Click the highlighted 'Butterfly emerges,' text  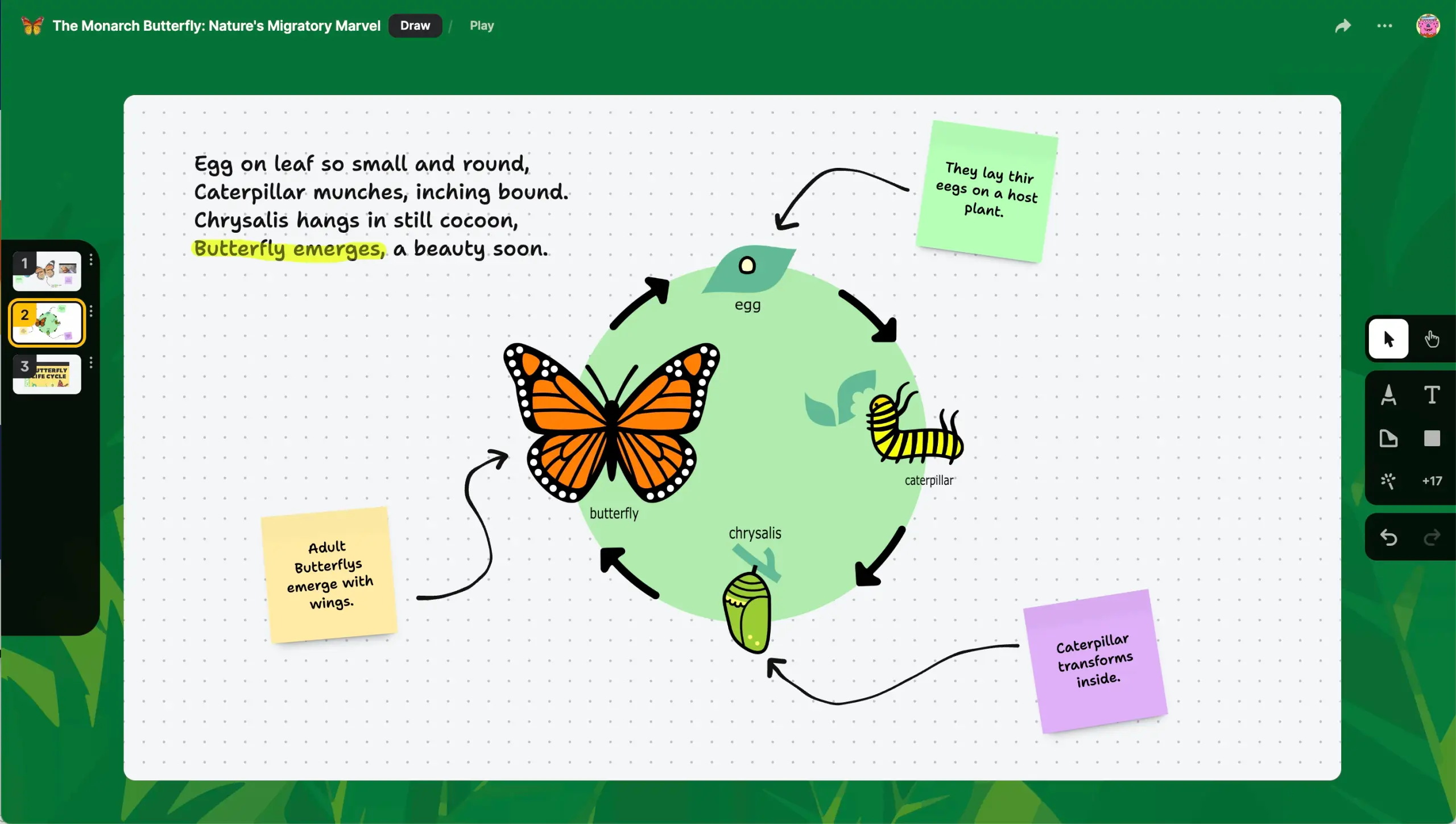click(289, 249)
